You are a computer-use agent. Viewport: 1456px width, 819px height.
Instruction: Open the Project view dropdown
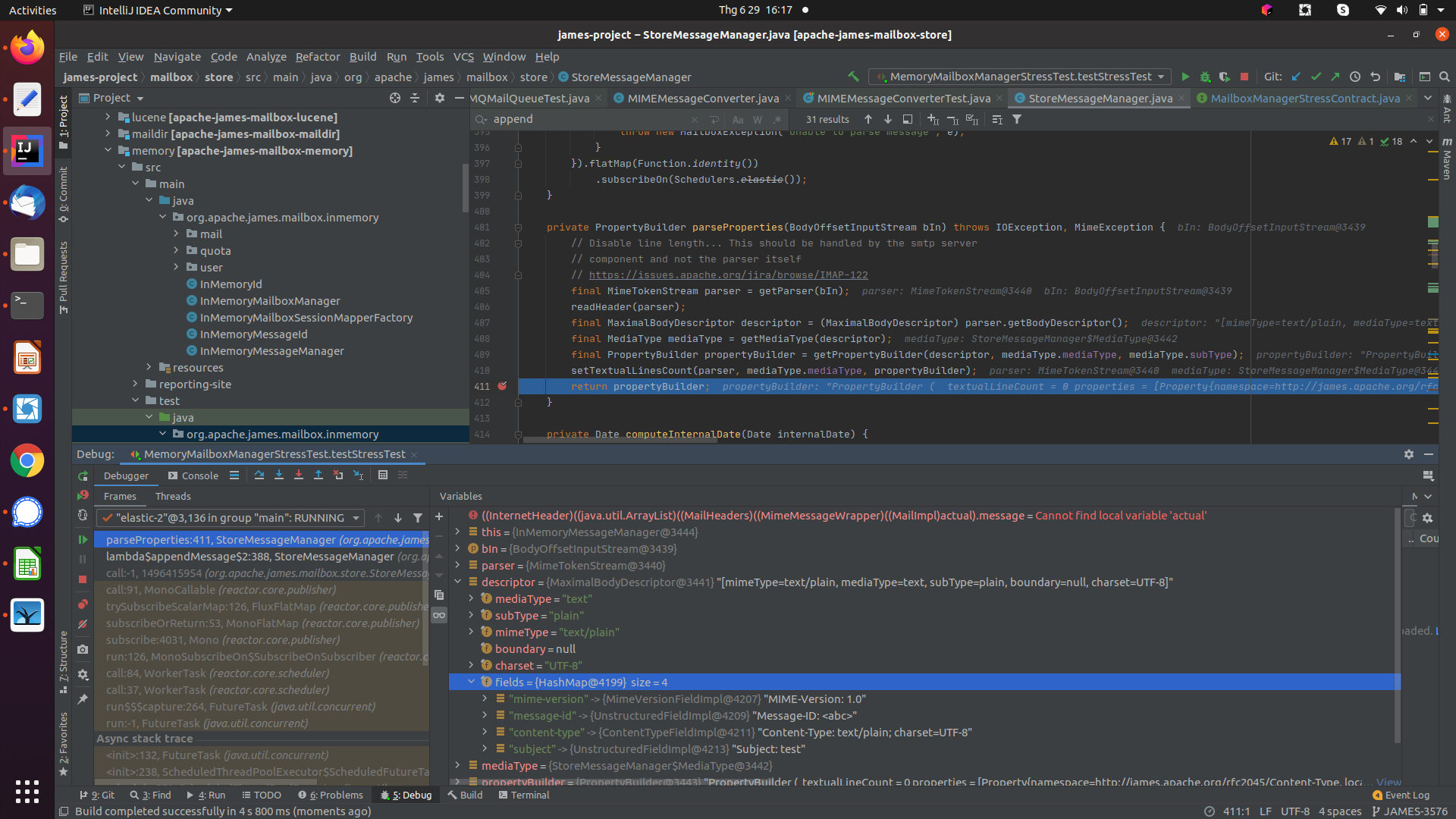(x=111, y=98)
